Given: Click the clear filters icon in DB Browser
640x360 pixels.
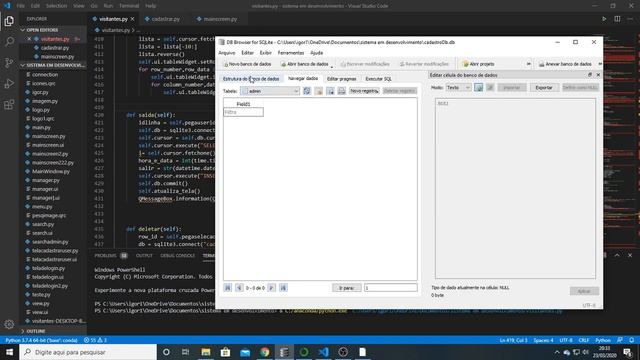Looking at the screenshot, I should click(x=319, y=91).
